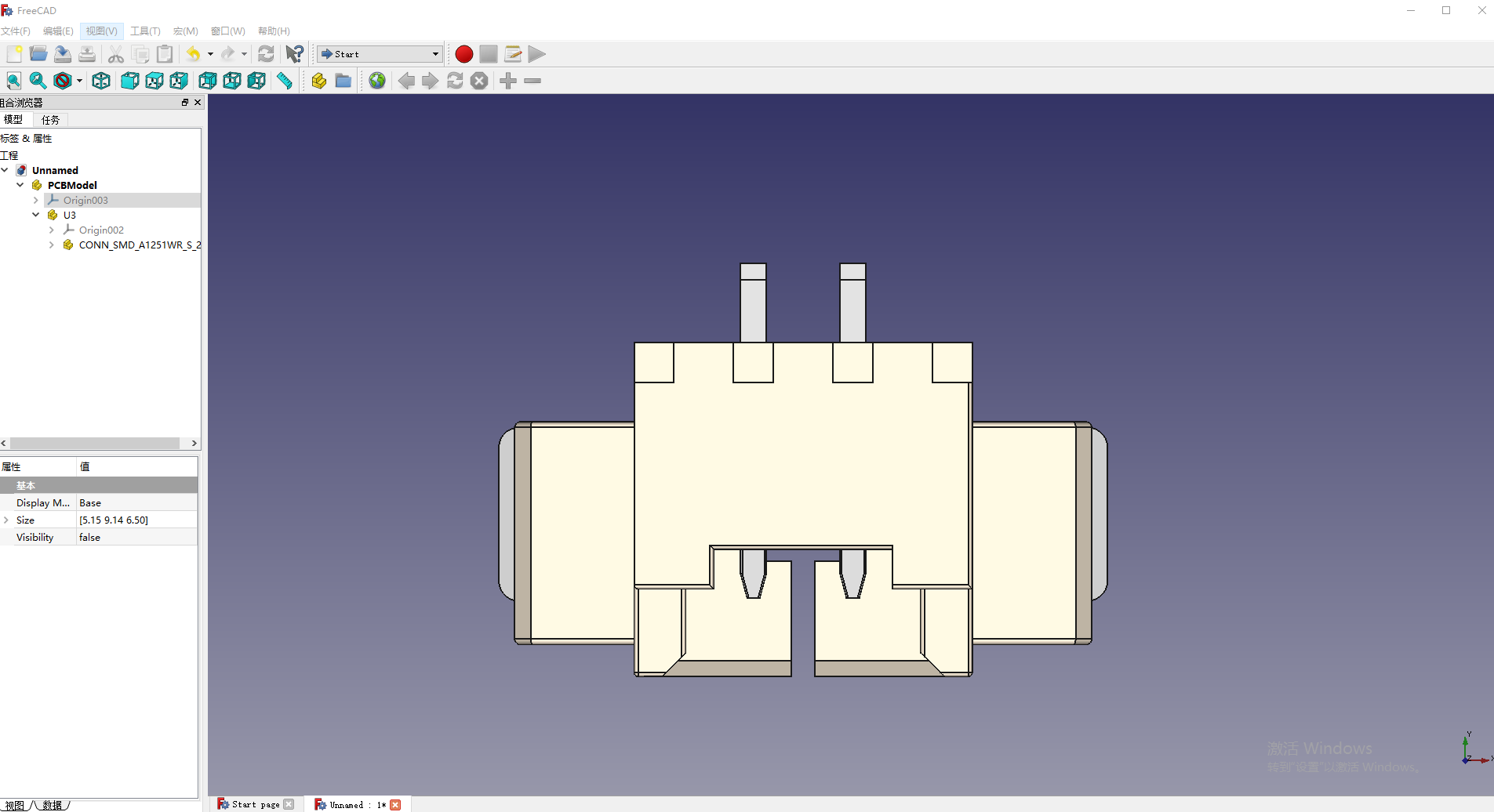Collapse the U3 tree node
The height and width of the screenshot is (812, 1494).
click(36, 215)
